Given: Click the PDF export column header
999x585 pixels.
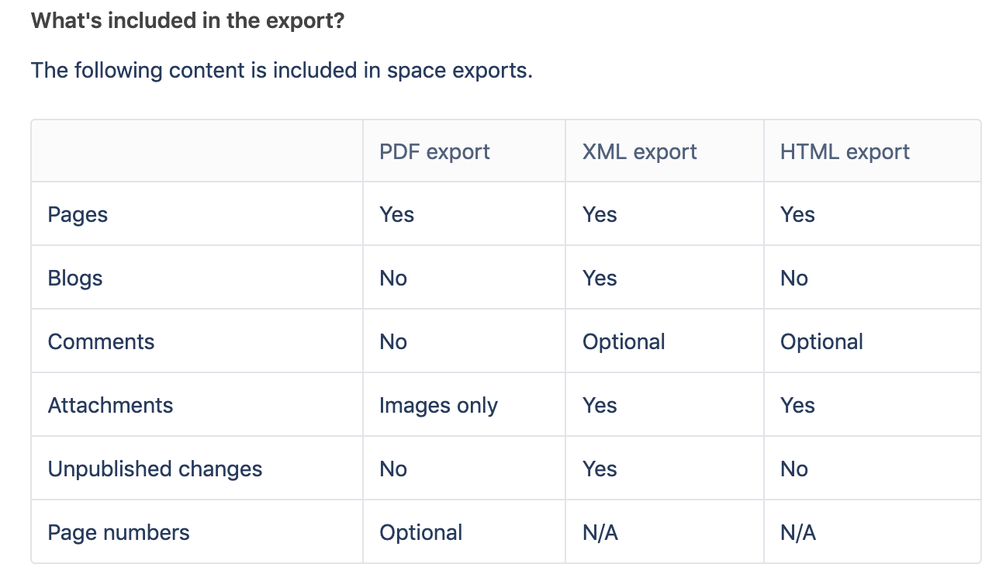Looking at the screenshot, I should click(434, 152).
